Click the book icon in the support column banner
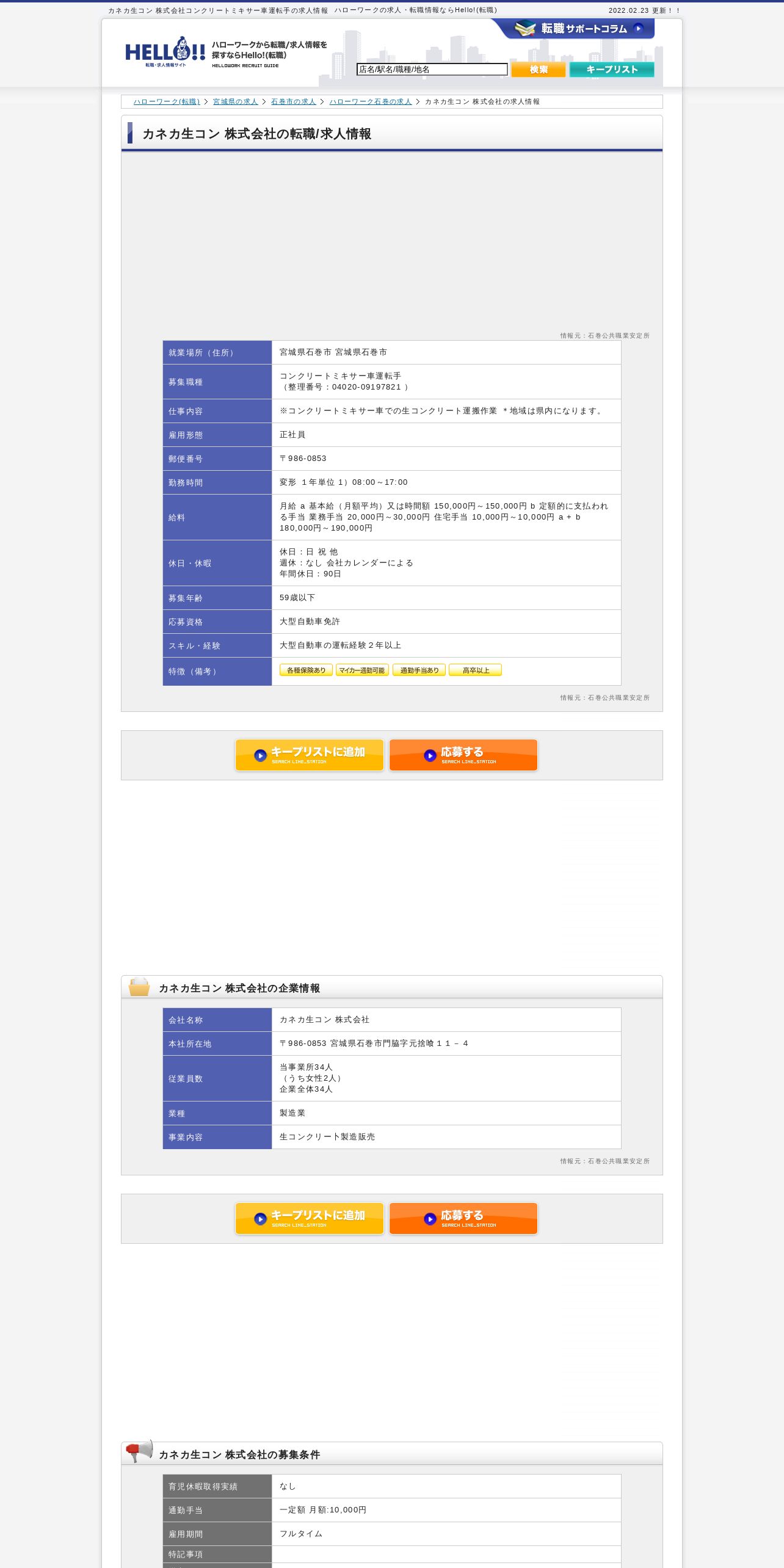The height and width of the screenshot is (1568, 784). pos(524,28)
